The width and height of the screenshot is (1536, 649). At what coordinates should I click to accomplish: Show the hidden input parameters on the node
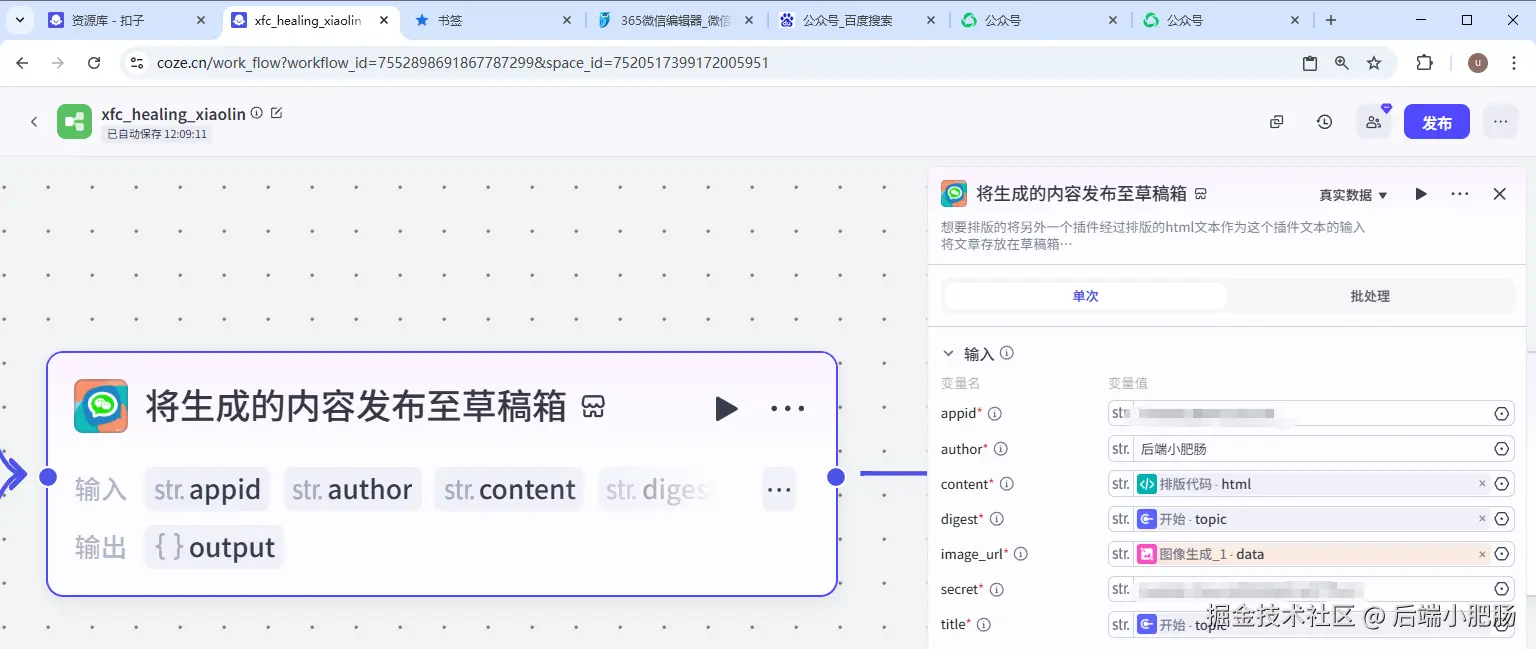[779, 490]
